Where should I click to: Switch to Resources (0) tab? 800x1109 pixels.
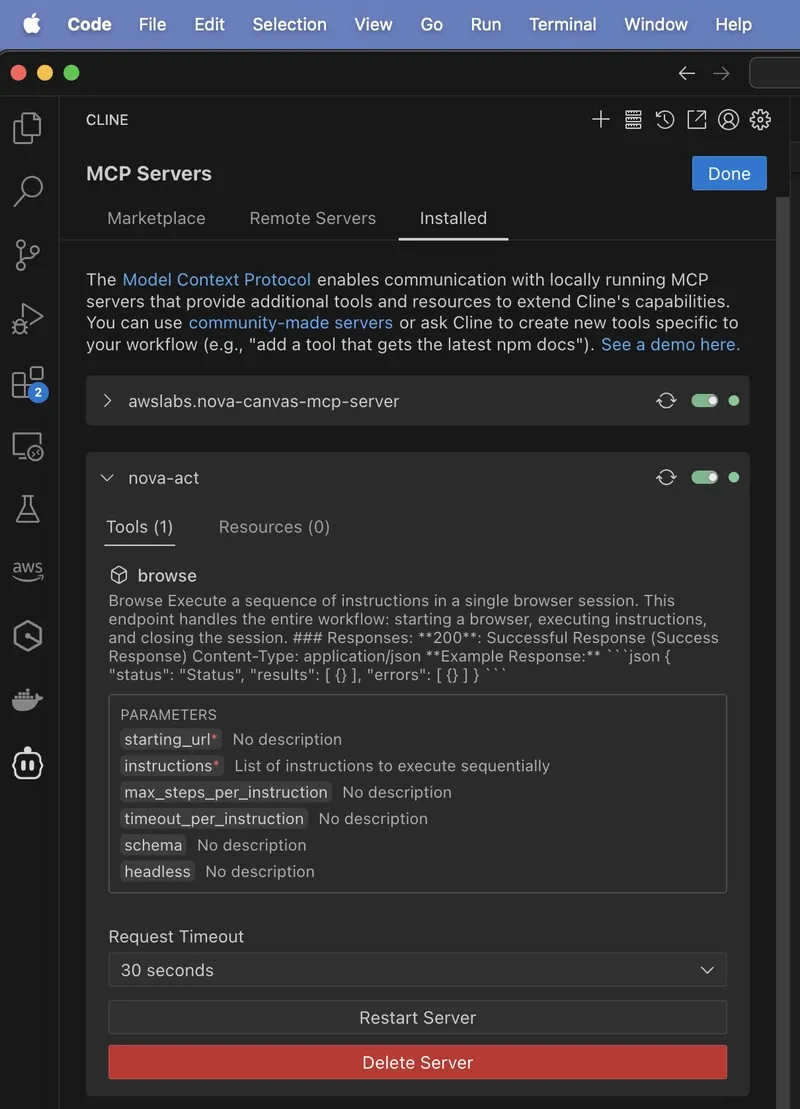click(274, 527)
